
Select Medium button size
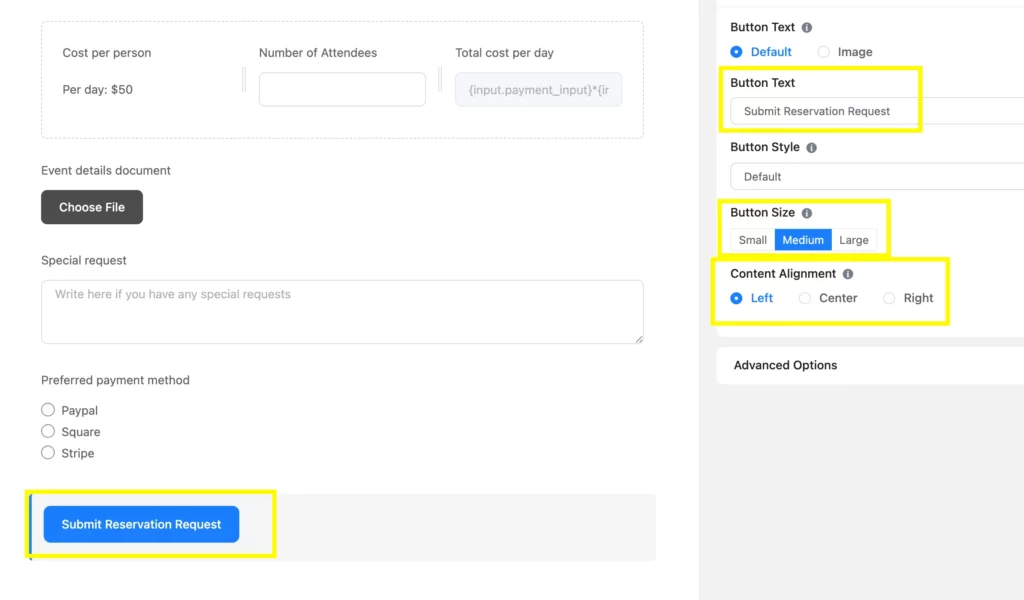[x=803, y=240]
